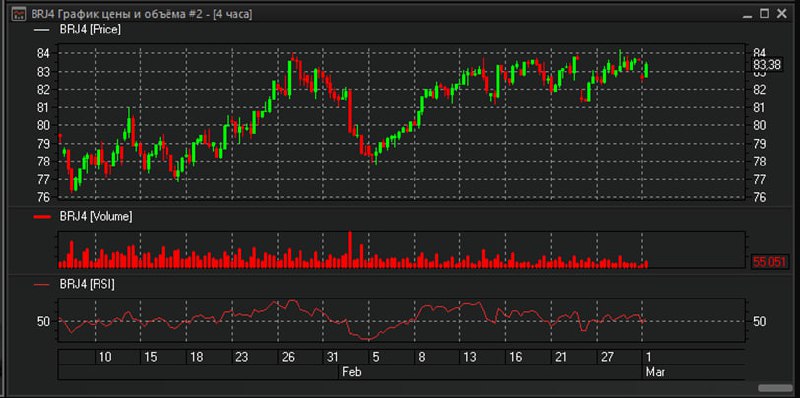
Task: Click date label 18 on time axis
Action: 196,357
